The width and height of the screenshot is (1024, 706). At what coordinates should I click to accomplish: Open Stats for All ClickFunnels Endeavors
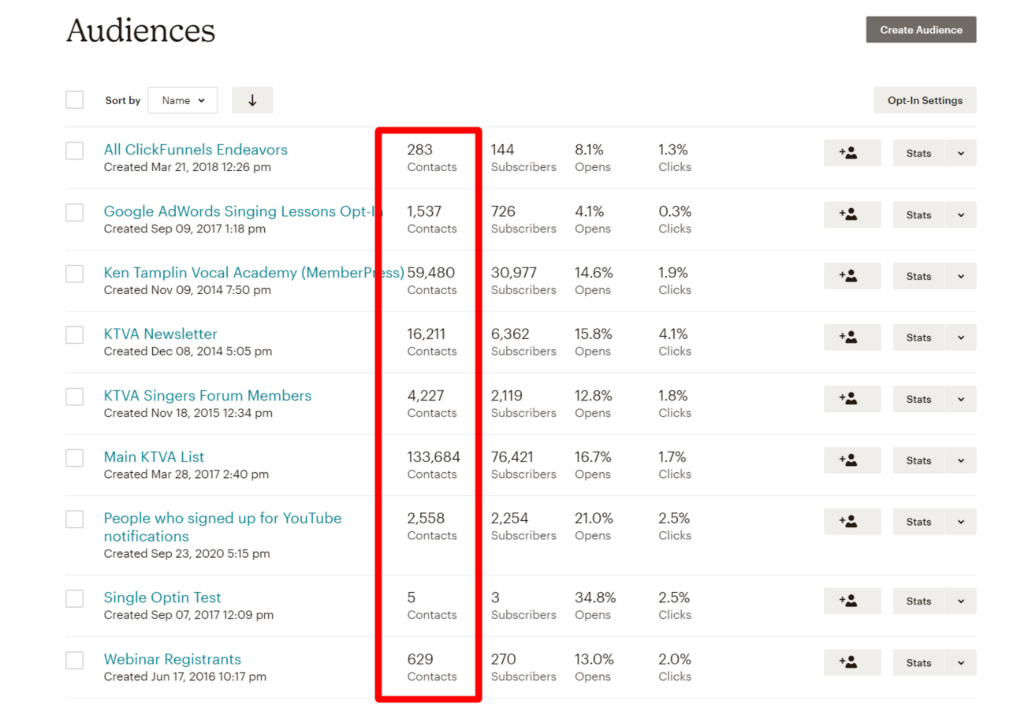pyautogui.click(x=918, y=153)
